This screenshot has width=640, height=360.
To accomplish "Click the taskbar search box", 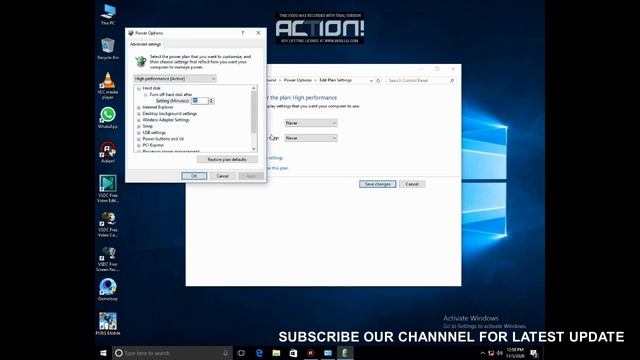I will [172, 353].
